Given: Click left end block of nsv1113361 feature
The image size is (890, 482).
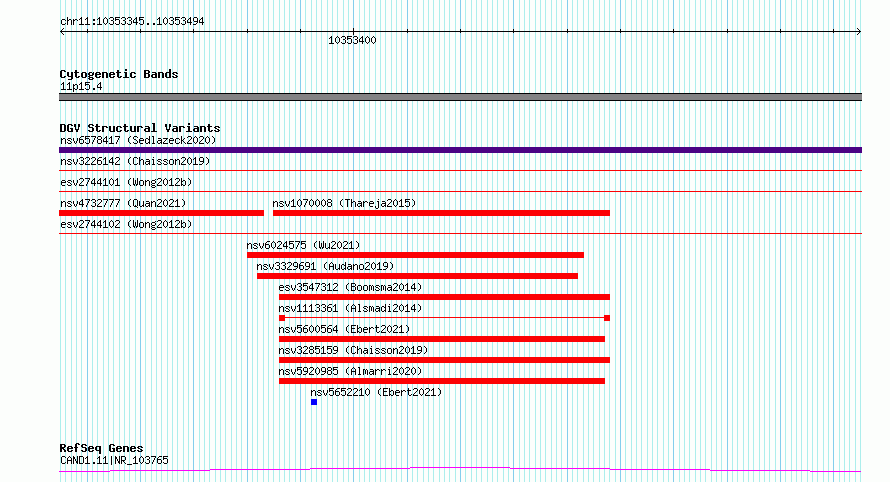Looking at the screenshot, I should click(x=282, y=318).
